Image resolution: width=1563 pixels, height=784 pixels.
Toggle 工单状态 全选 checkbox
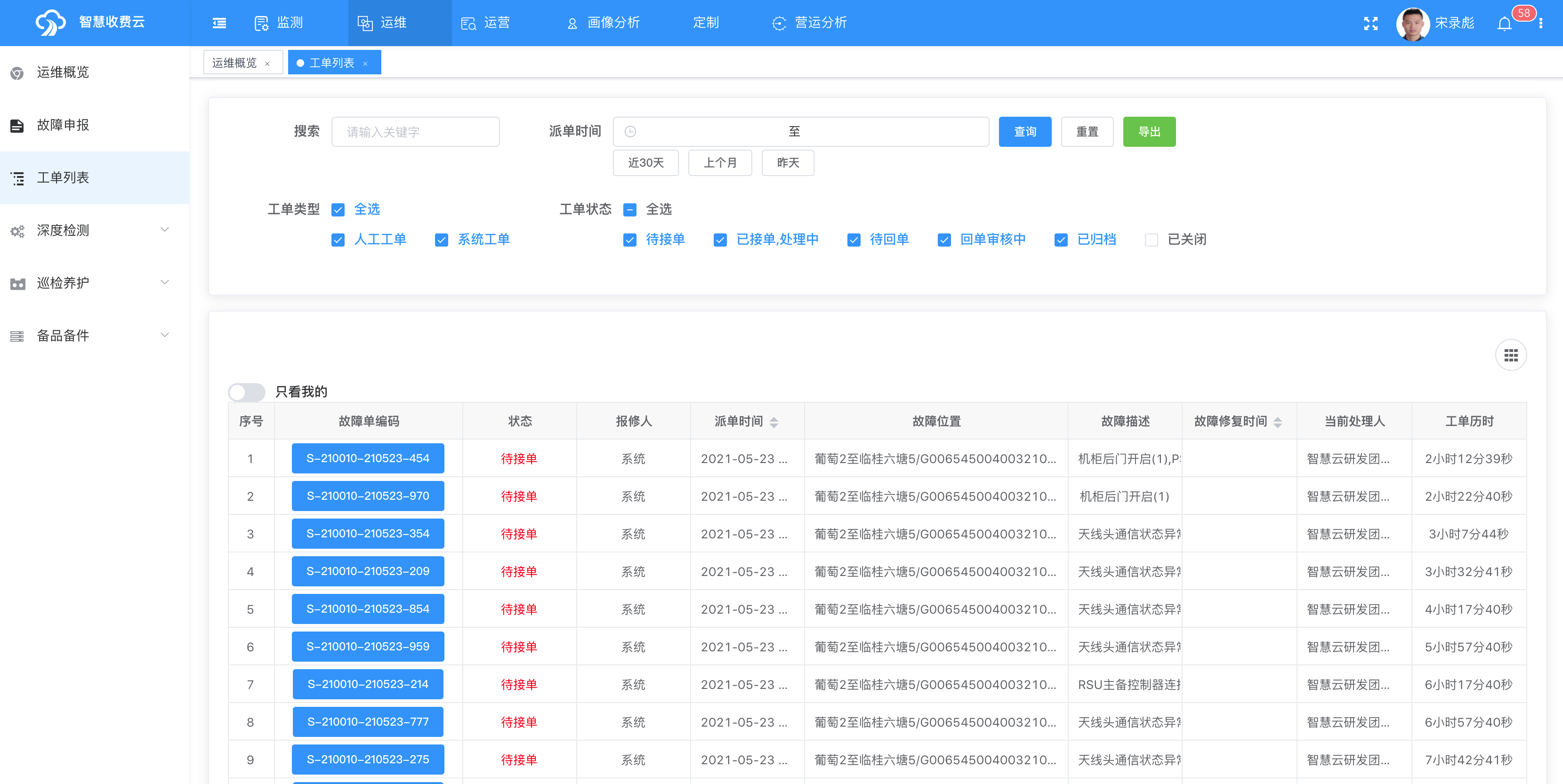(630, 210)
